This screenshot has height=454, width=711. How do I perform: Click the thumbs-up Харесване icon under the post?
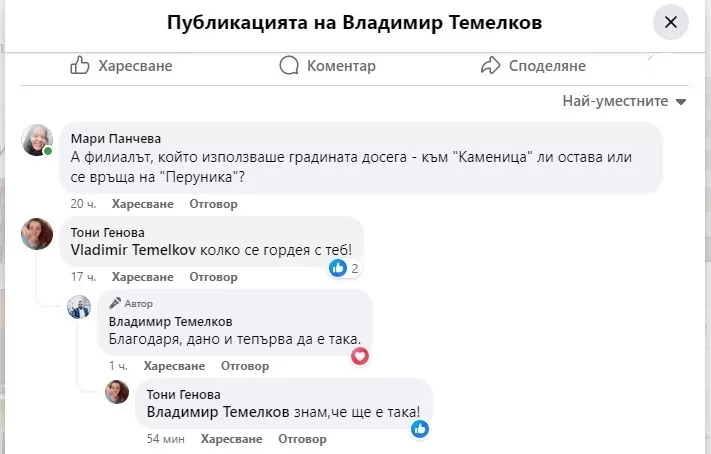pyautogui.click(x=80, y=65)
